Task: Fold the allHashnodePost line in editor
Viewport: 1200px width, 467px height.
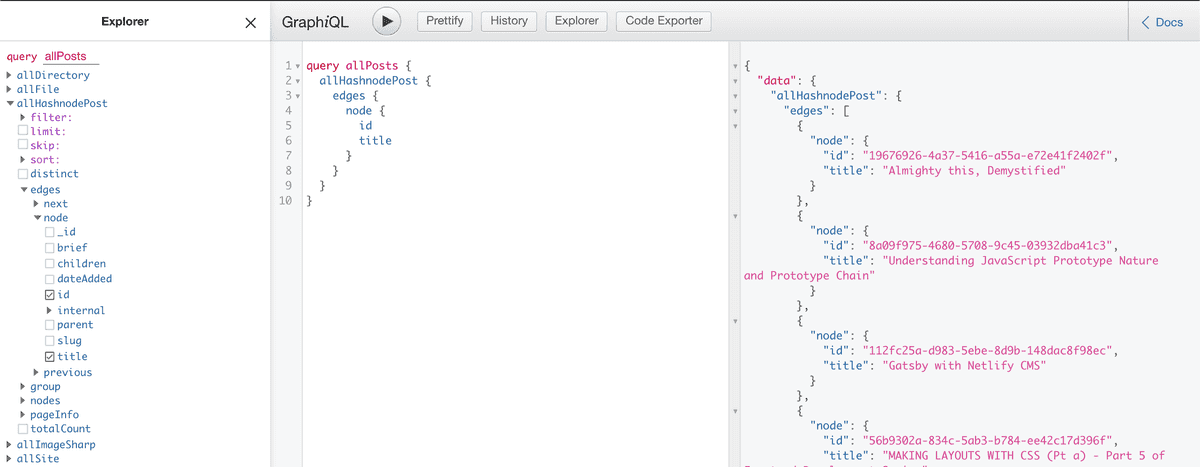Action: point(297,81)
